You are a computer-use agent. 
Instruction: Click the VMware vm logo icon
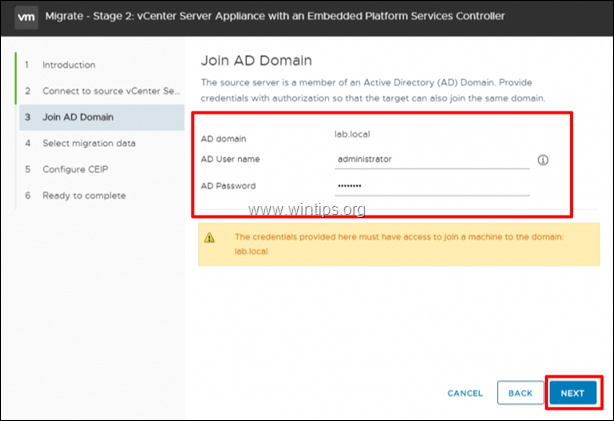(x=26, y=17)
